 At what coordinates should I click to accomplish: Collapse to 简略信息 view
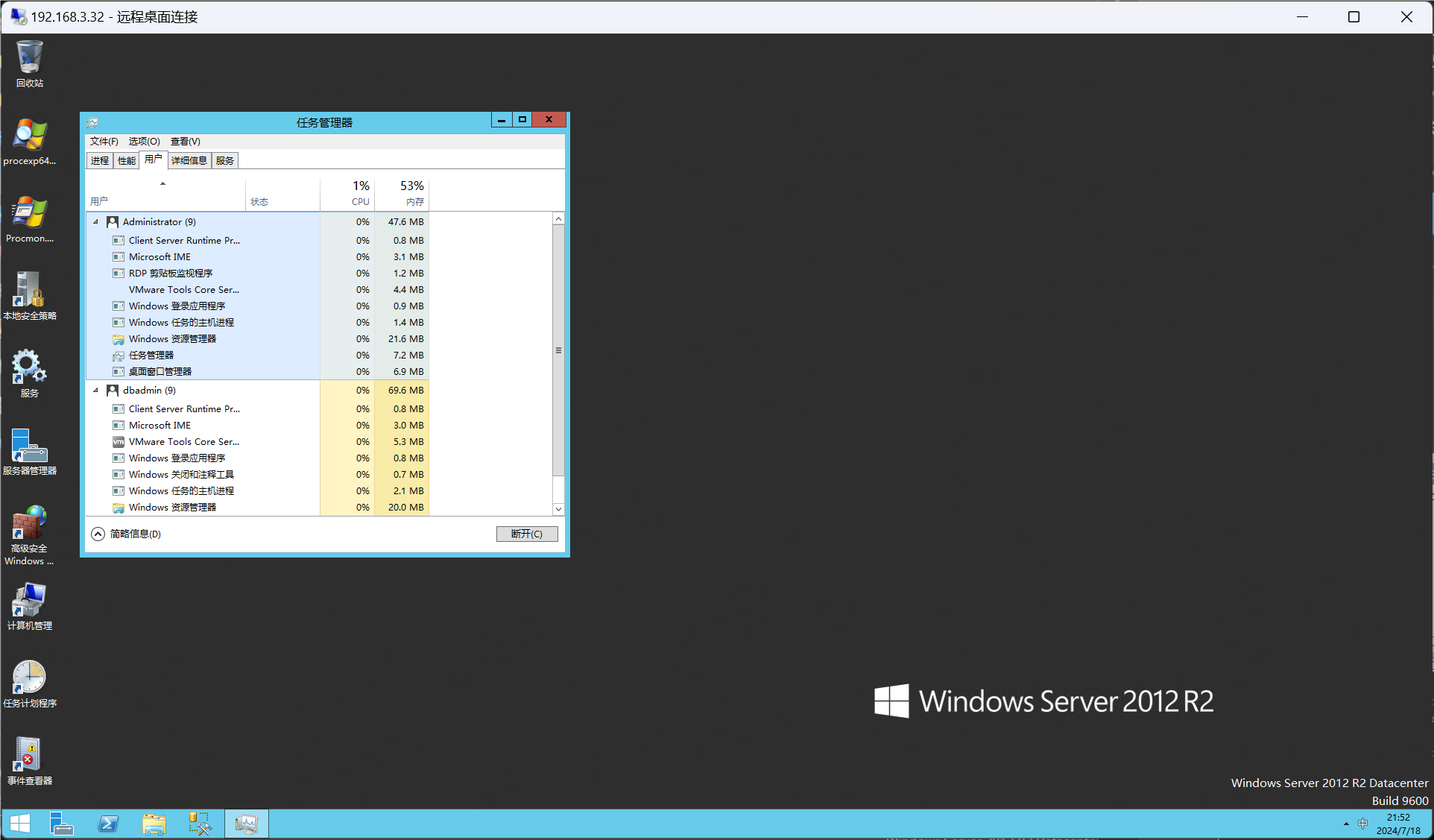[x=127, y=534]
